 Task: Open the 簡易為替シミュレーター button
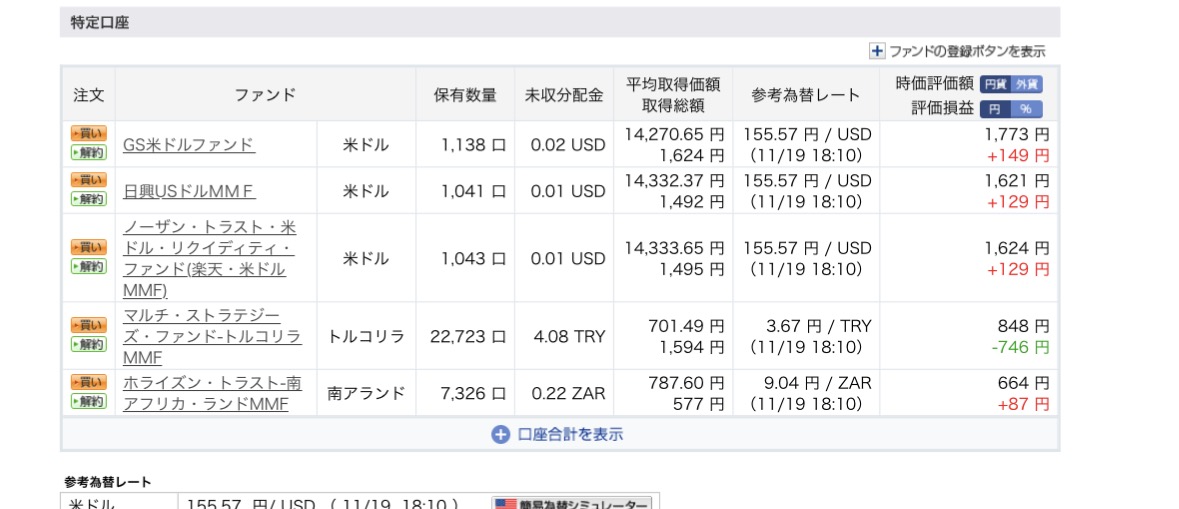[572, 503]
